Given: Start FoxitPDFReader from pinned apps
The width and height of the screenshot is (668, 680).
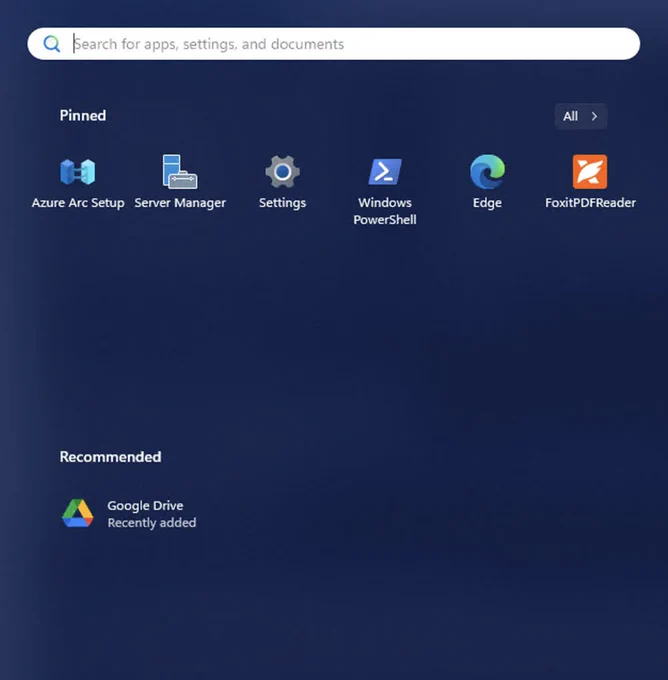Looking at the screenshot, I should tap(590, 182).
